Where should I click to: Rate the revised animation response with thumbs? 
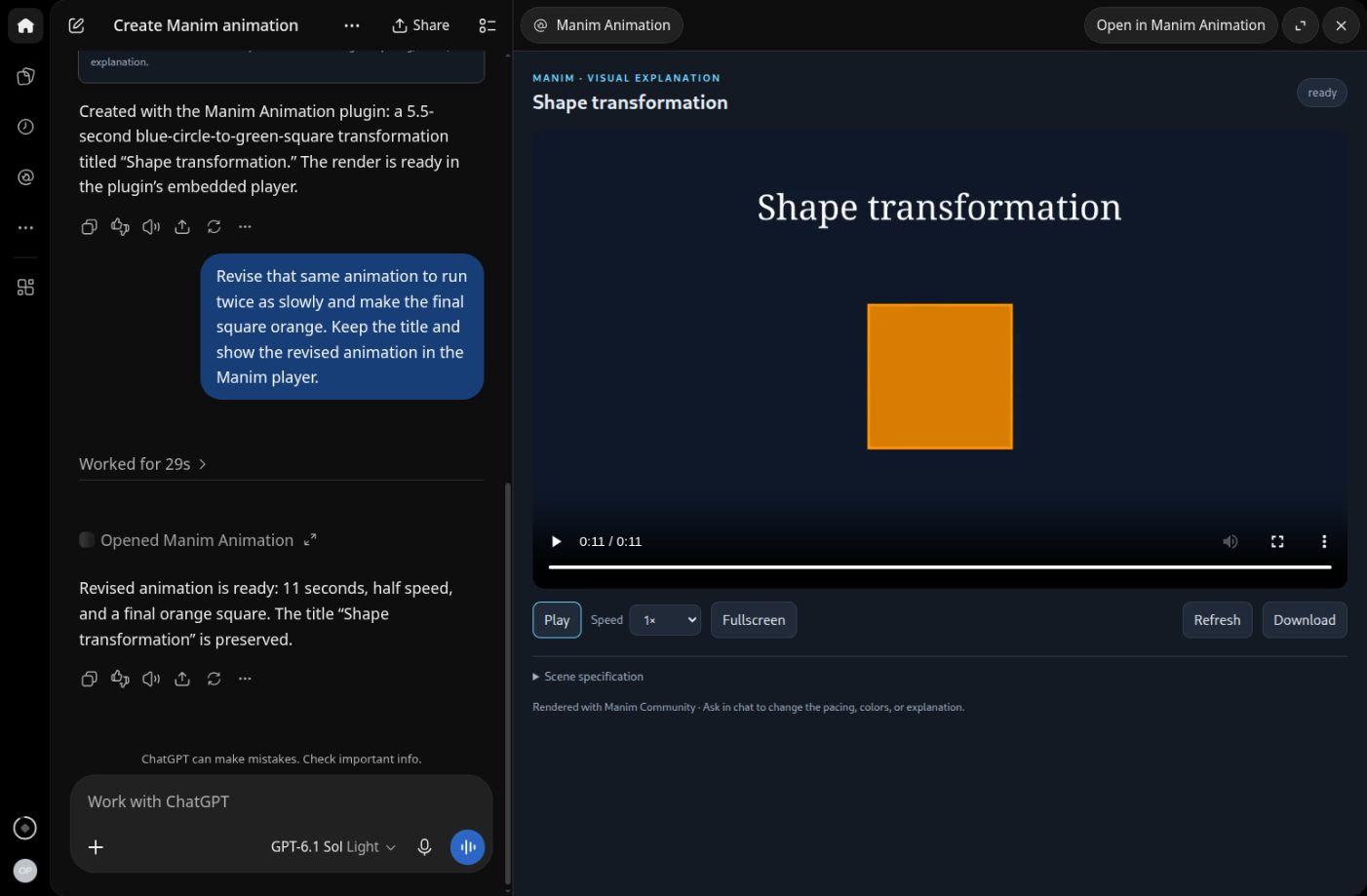120,679
